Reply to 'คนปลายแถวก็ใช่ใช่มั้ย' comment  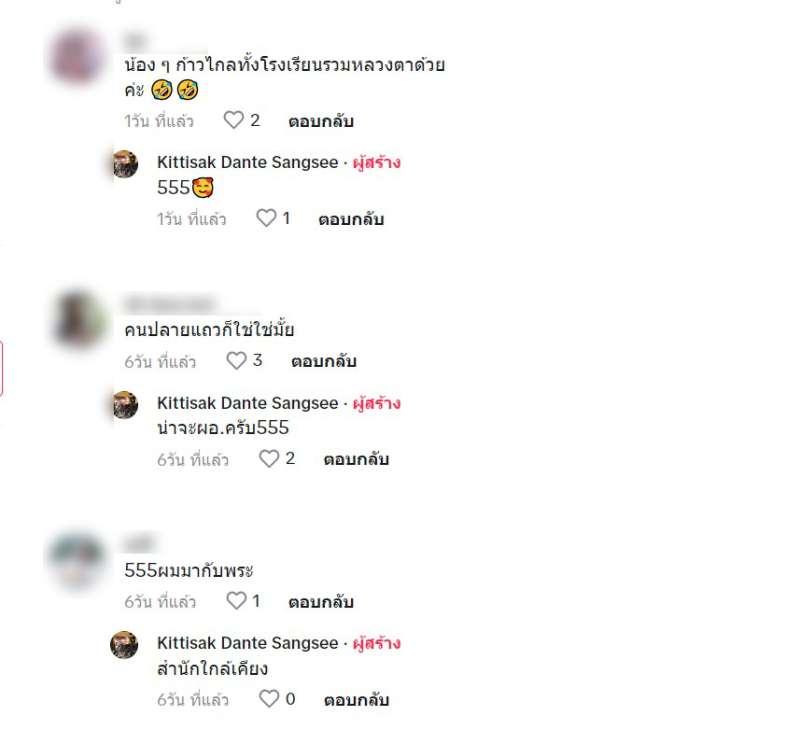point(323,361)
